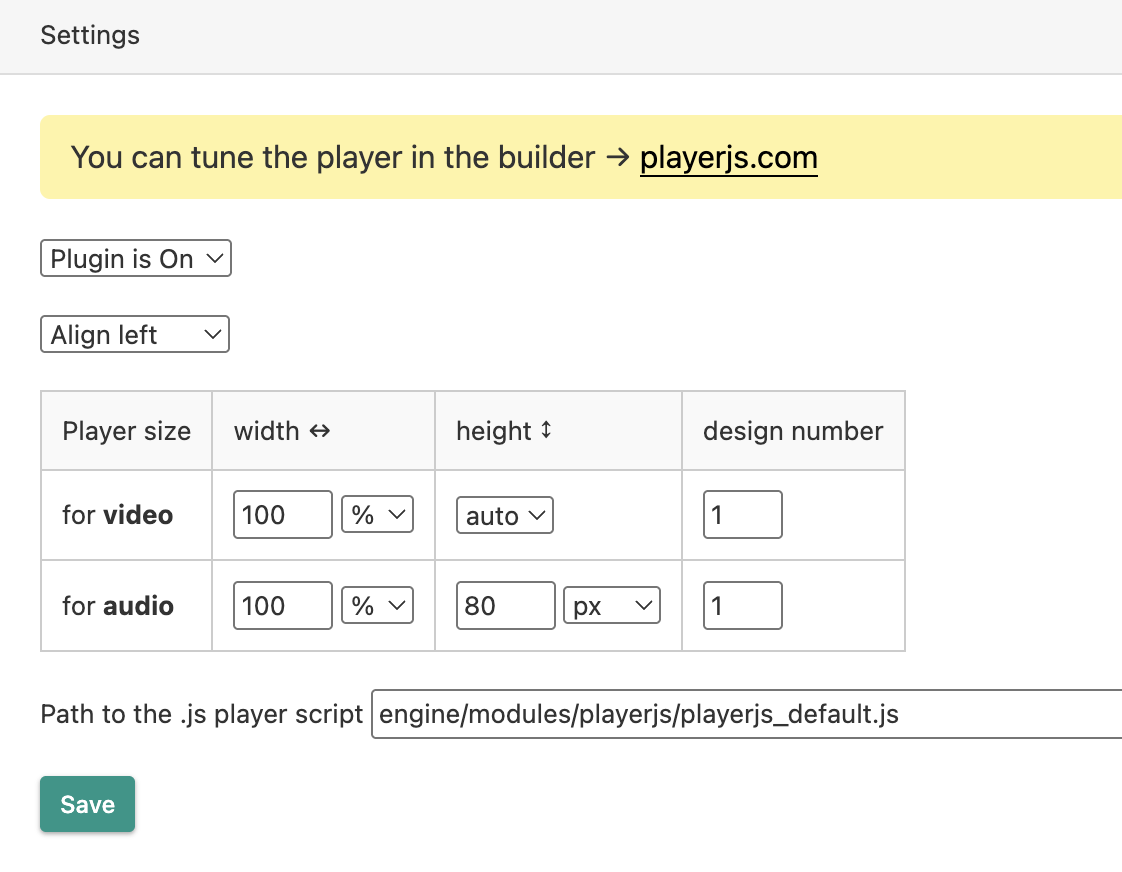1122x872 pixels.
Task: Open the video height auto dropdown
Action: 504,516
